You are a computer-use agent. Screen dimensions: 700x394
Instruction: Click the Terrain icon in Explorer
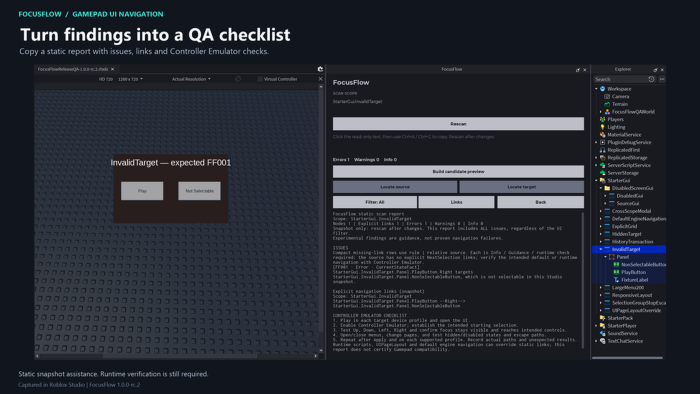(x=607, y=104)
